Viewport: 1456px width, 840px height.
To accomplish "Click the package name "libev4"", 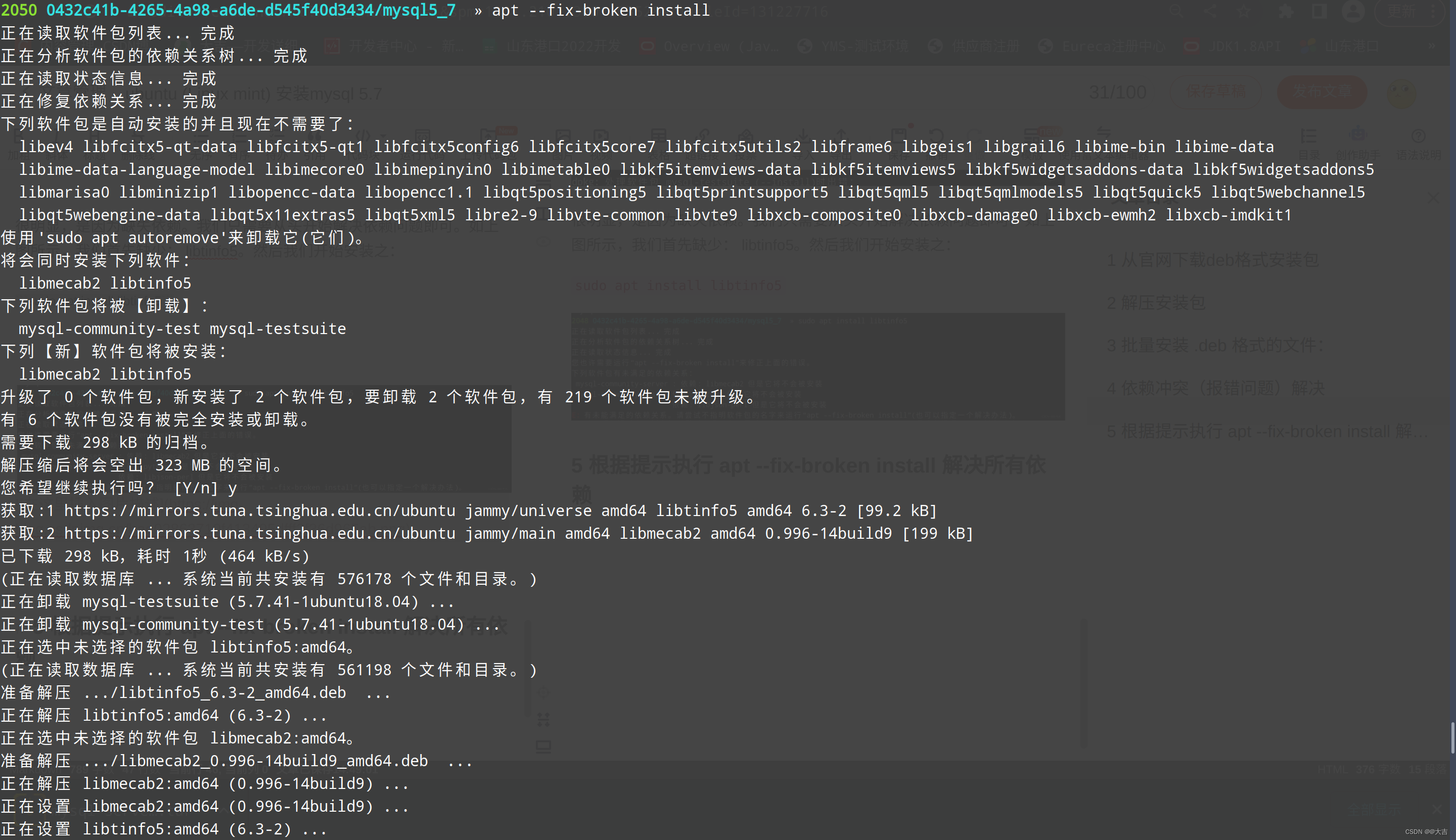I will click(46, 147).
